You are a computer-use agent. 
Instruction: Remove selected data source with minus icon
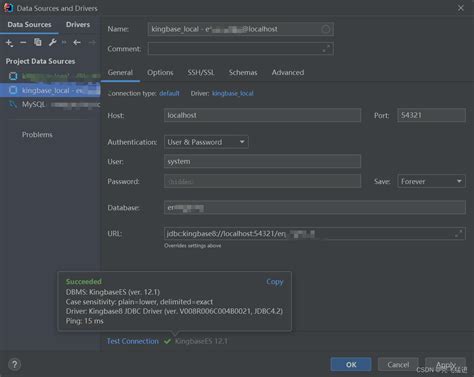tap(23, 43)
